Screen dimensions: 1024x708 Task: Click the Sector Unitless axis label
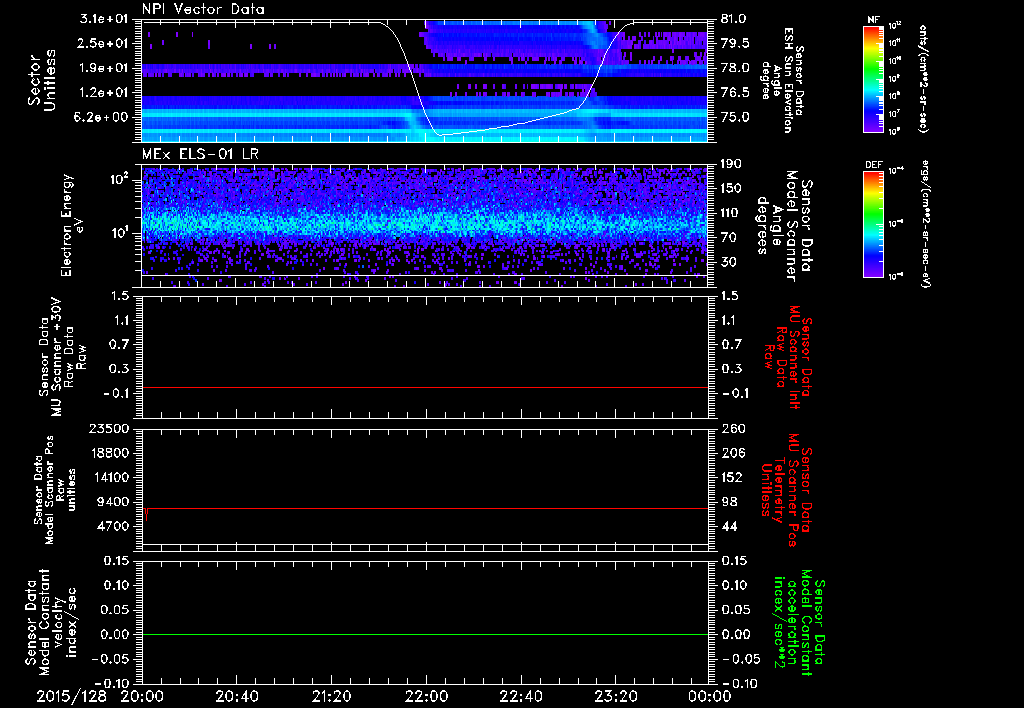[41, 80]
